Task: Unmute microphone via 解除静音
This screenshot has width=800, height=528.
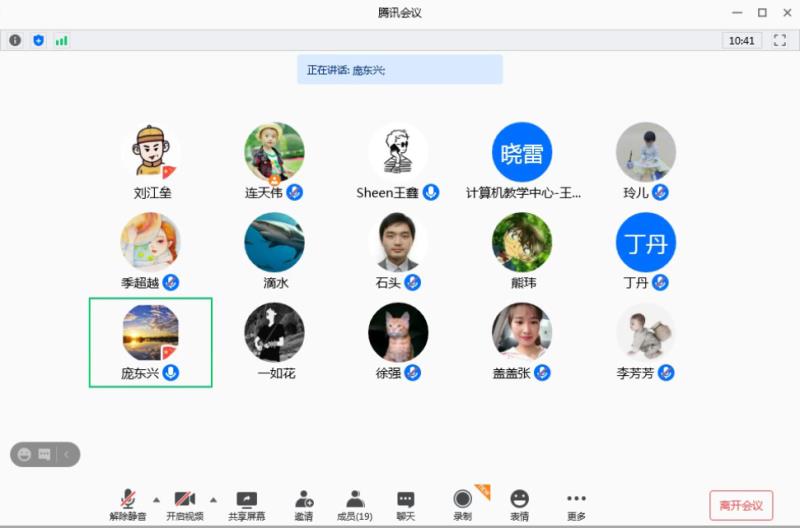Action: [x=128, y=505]
